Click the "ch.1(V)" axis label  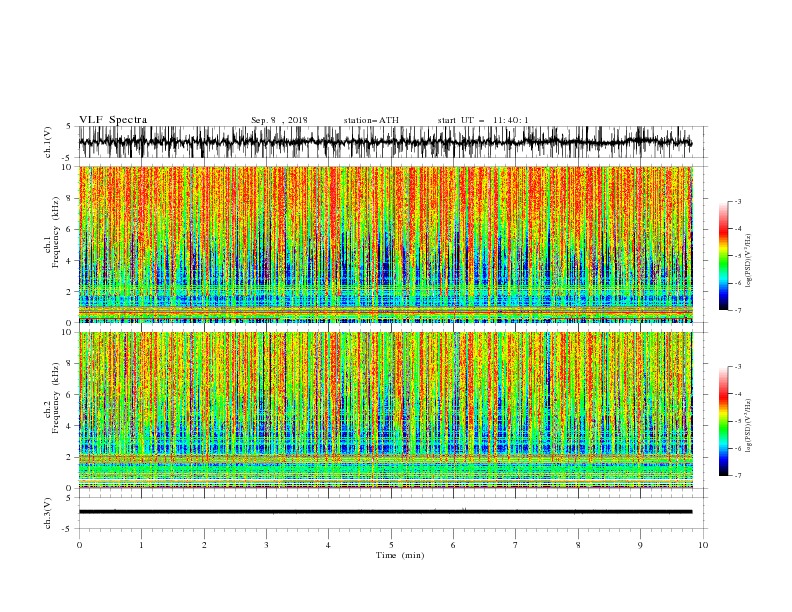point(48,142)
